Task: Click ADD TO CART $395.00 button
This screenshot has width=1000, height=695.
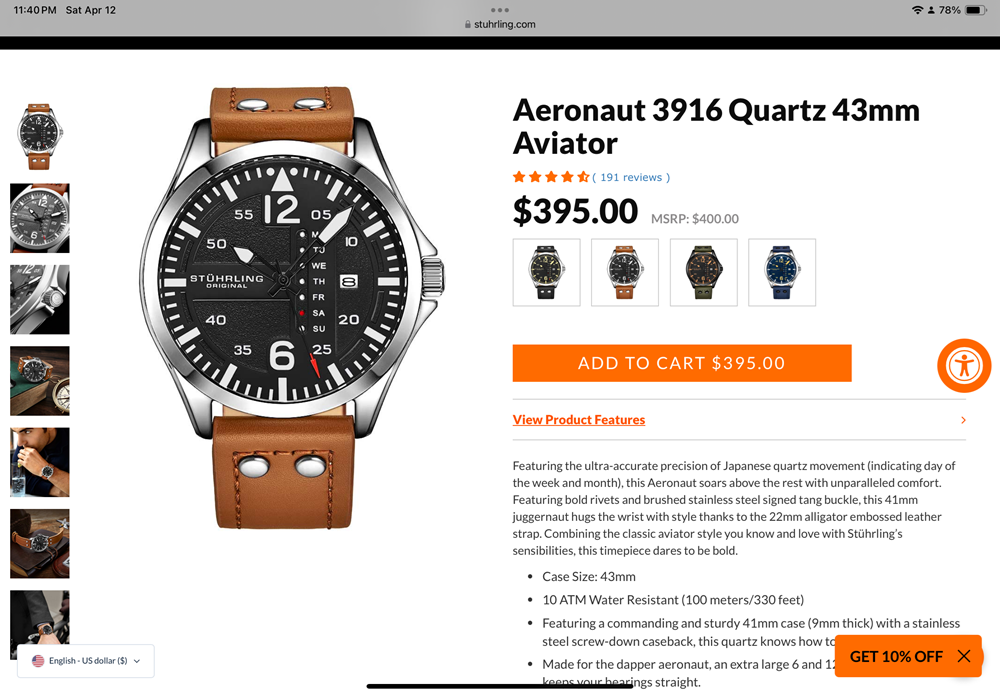Action: (x=682, y=363)
